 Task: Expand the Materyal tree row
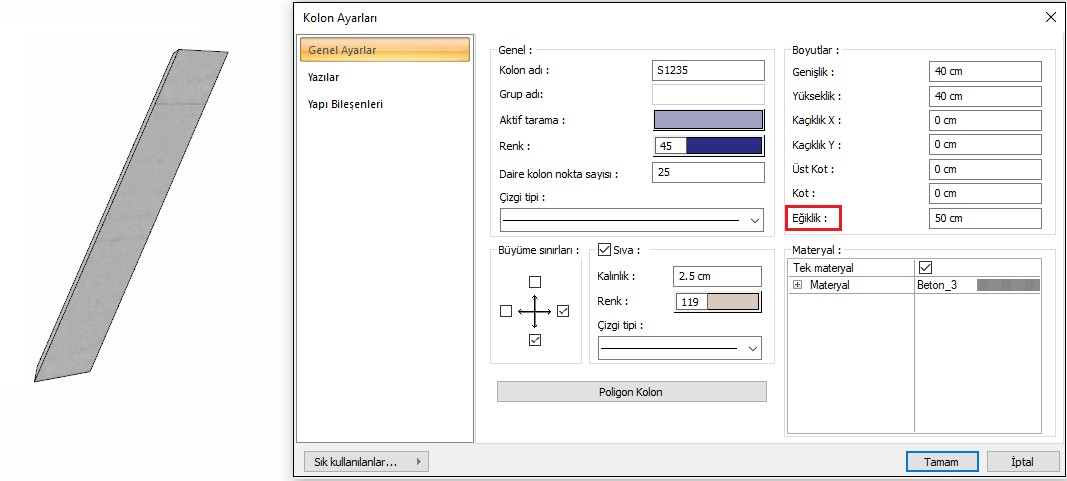(x=798, y=285)
